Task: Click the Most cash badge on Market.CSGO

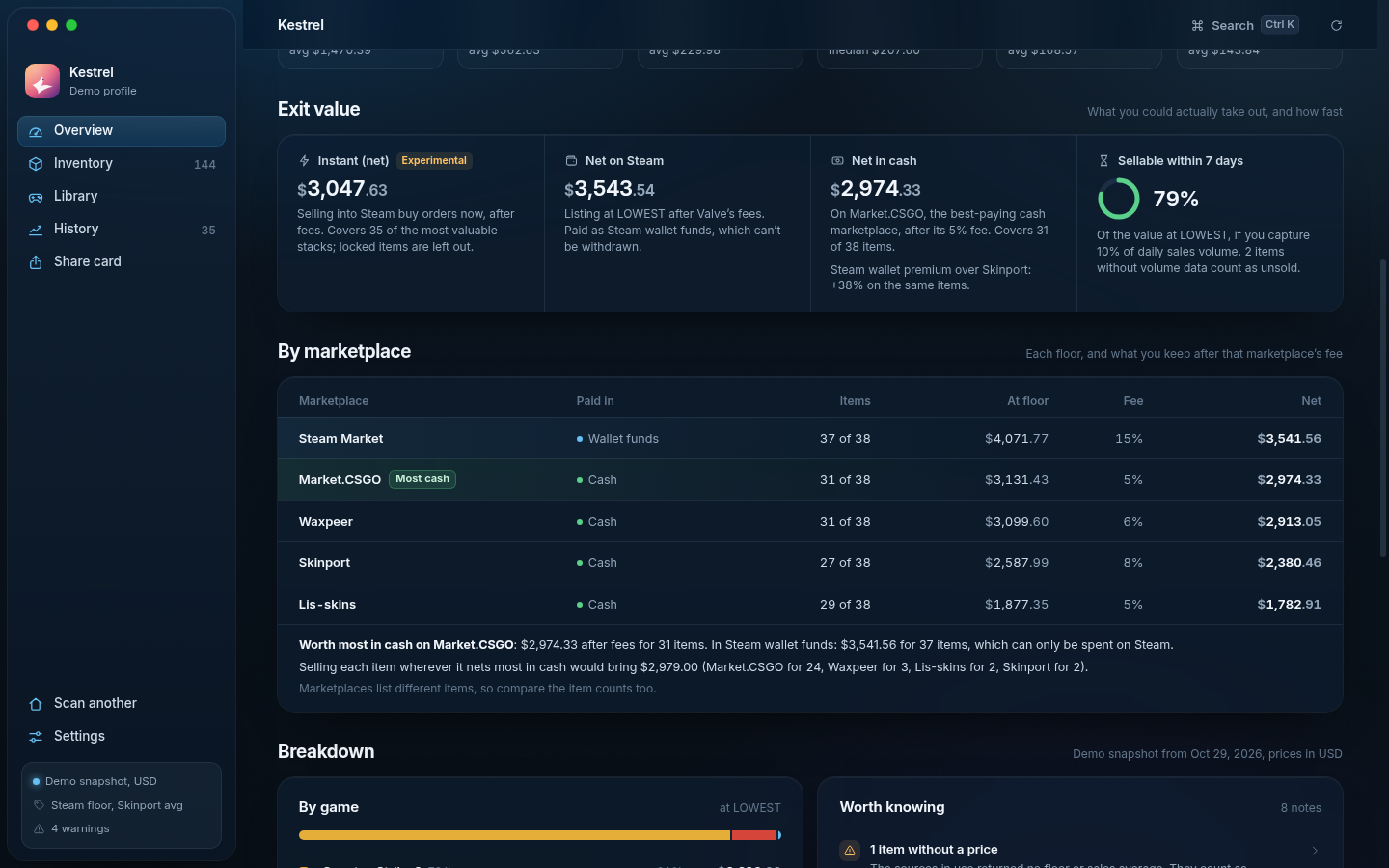Action: pos(422,479)
